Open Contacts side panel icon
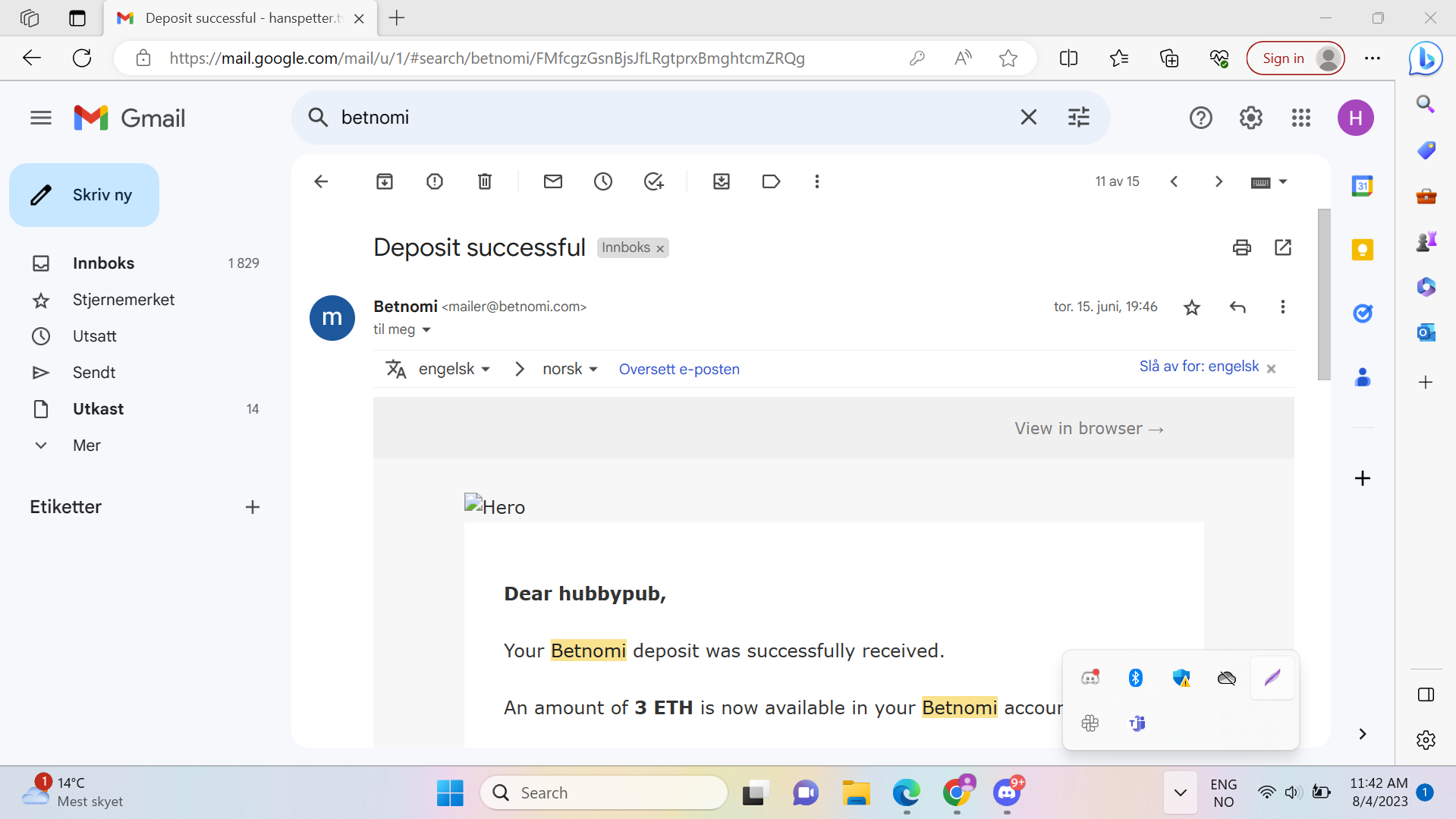The height and width of the screenshot is (819, 1456). click(1363, 377)
